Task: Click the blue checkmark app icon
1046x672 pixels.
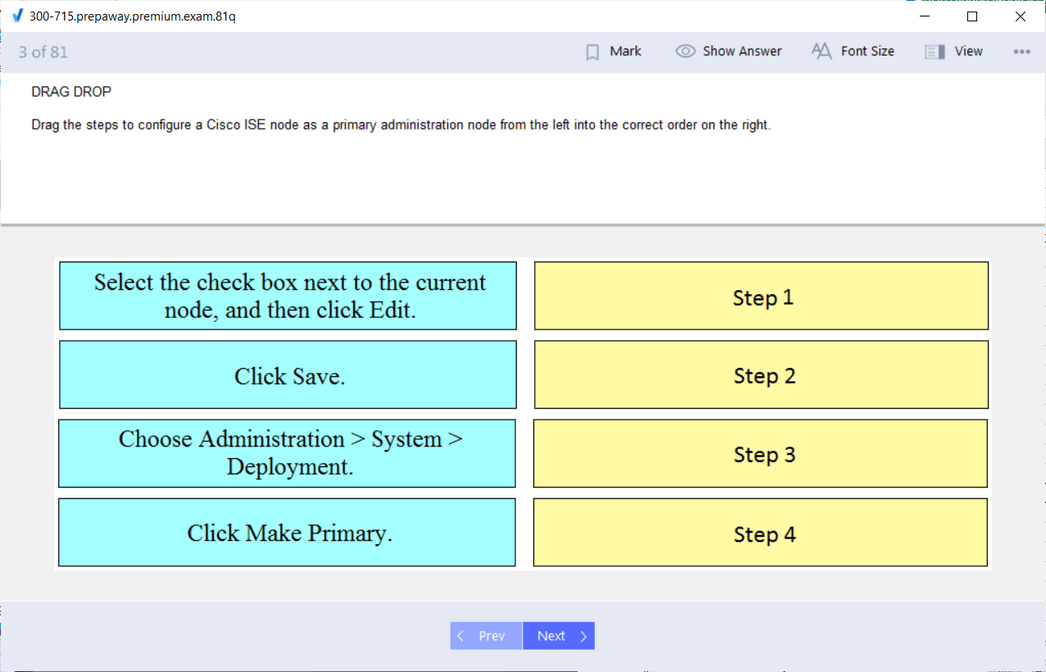Action: (17, 15)
